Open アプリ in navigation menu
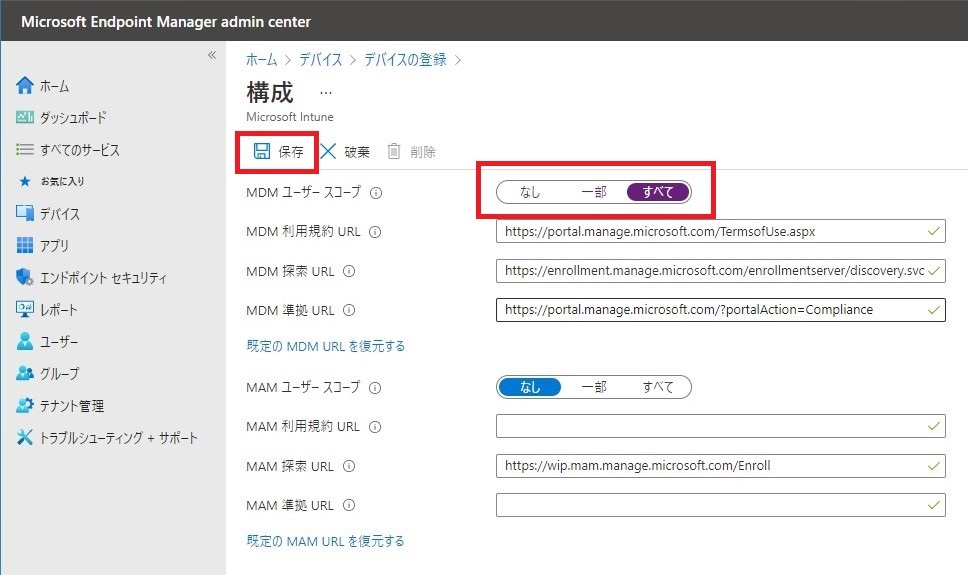 point(54,245)
